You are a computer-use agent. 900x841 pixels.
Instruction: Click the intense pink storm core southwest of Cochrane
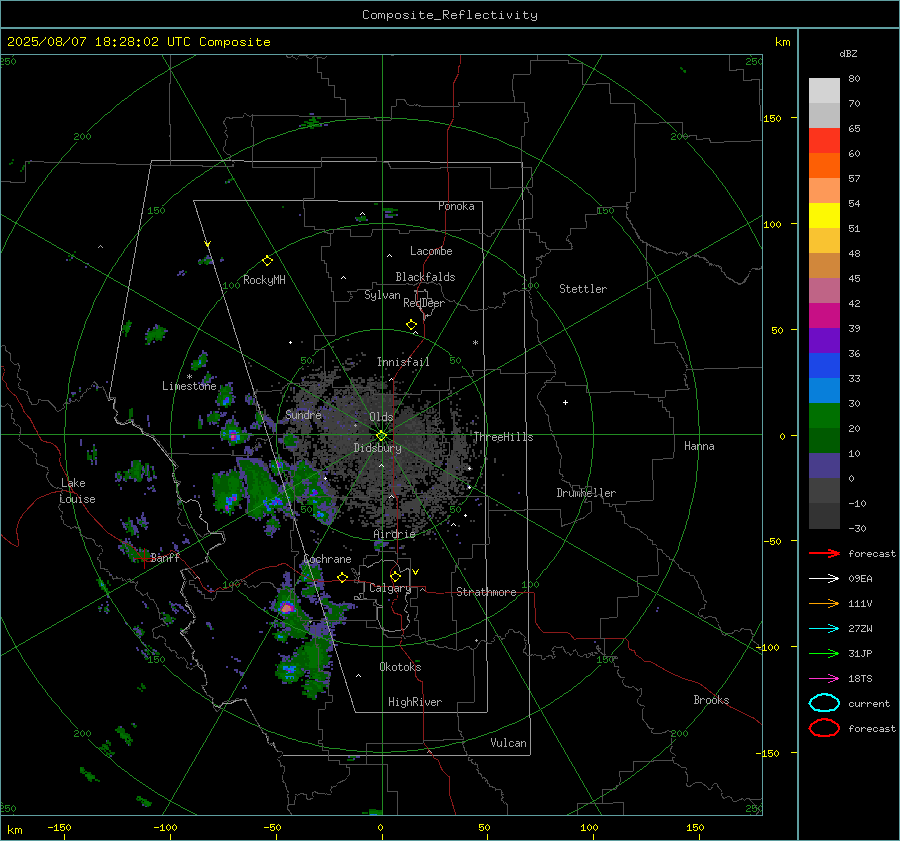click(287, 607)
